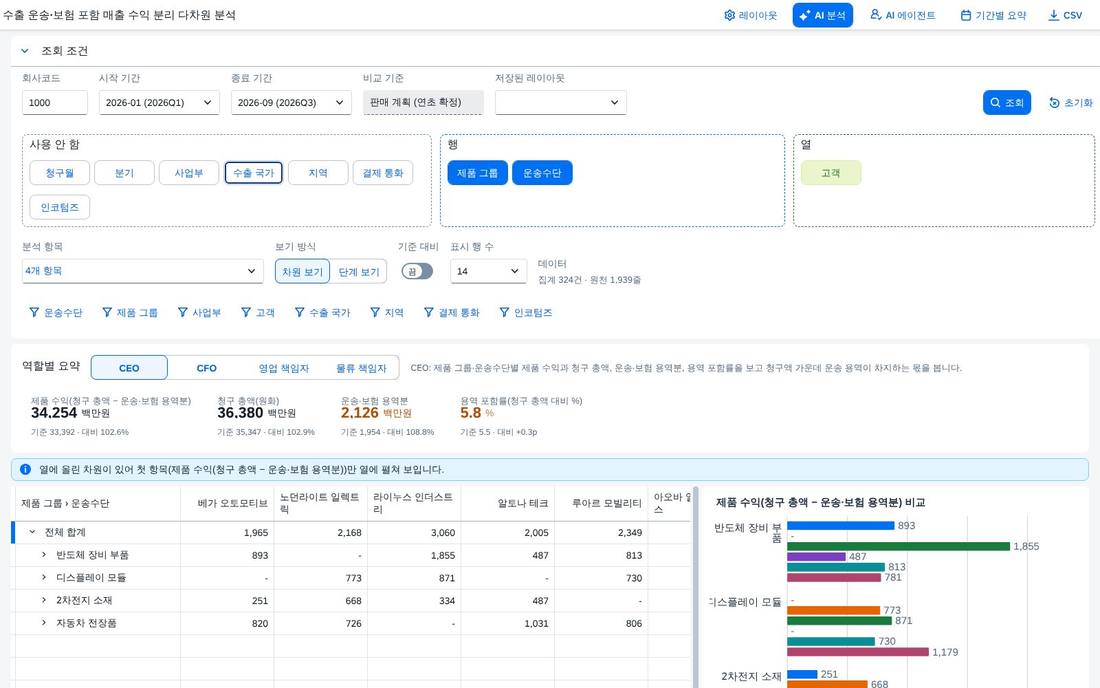This screenshot has width=1100, height=688.
Task: Expand the 2차전지 소재 row
Action: (x=43, y=600)
